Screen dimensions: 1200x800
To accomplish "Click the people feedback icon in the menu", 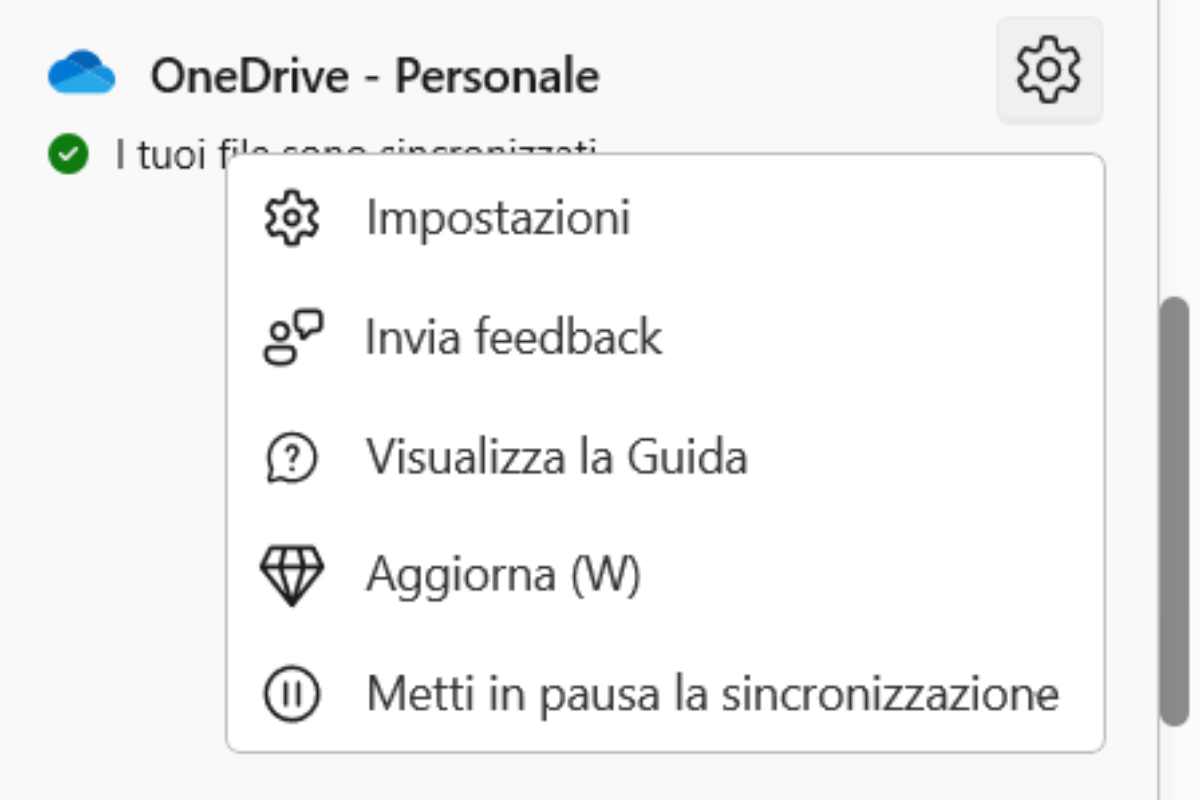I will [x=292, y=337].
